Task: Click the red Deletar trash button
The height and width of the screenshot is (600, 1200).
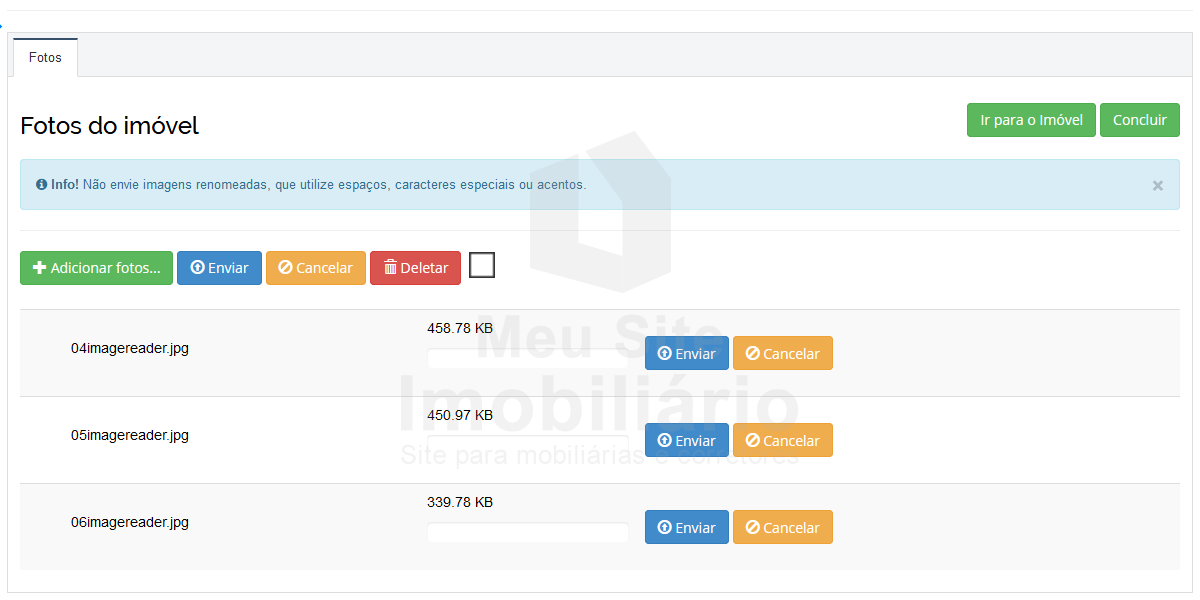Action: click(x=415, y=268)
